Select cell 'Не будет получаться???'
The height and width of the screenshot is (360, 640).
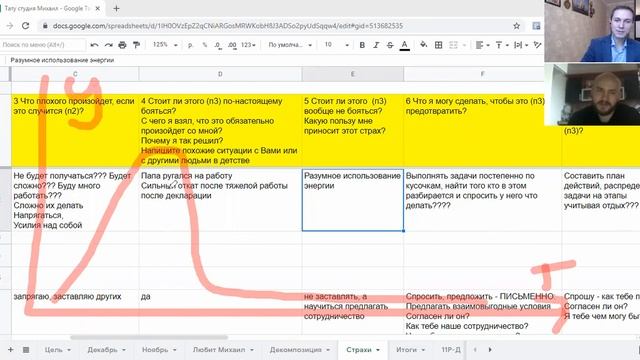tap(75, 200)
